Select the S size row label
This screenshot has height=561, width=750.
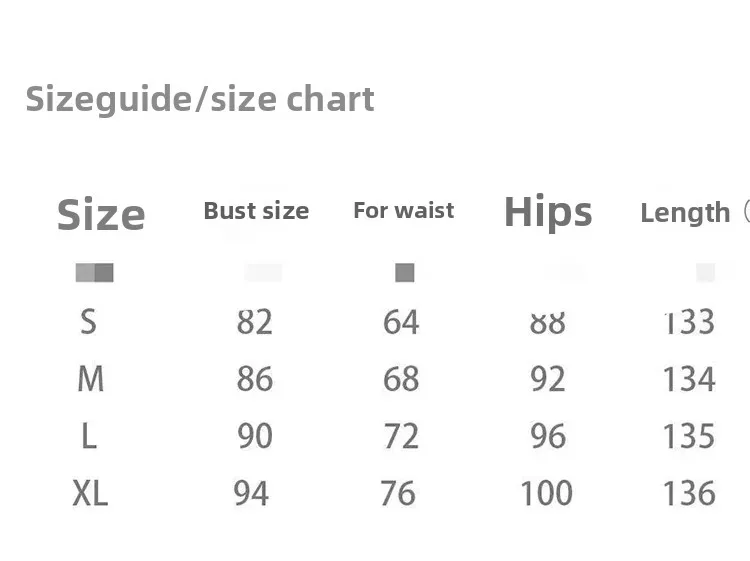89,322
